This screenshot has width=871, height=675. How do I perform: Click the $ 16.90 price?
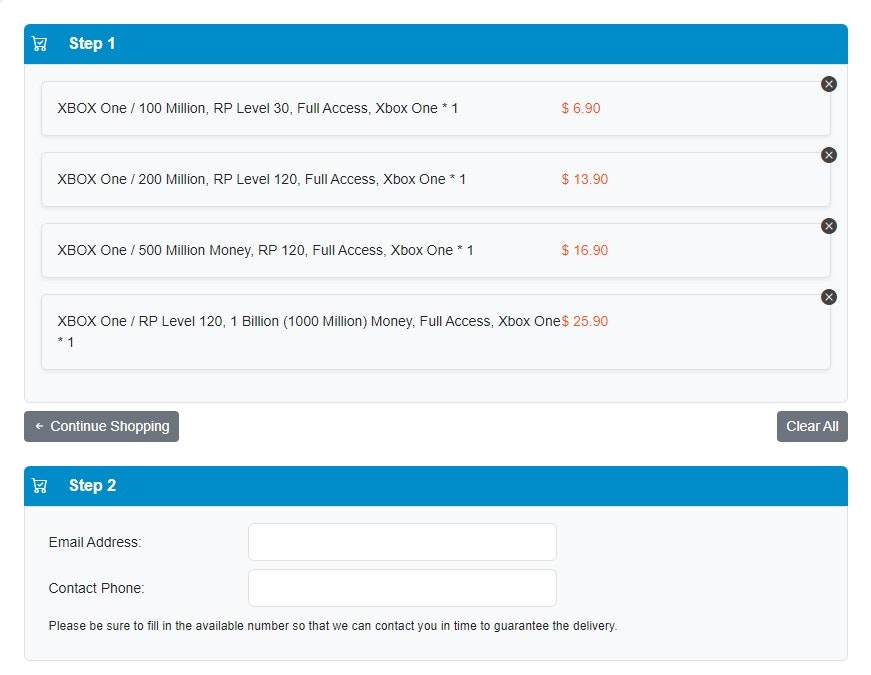point(584,251)
